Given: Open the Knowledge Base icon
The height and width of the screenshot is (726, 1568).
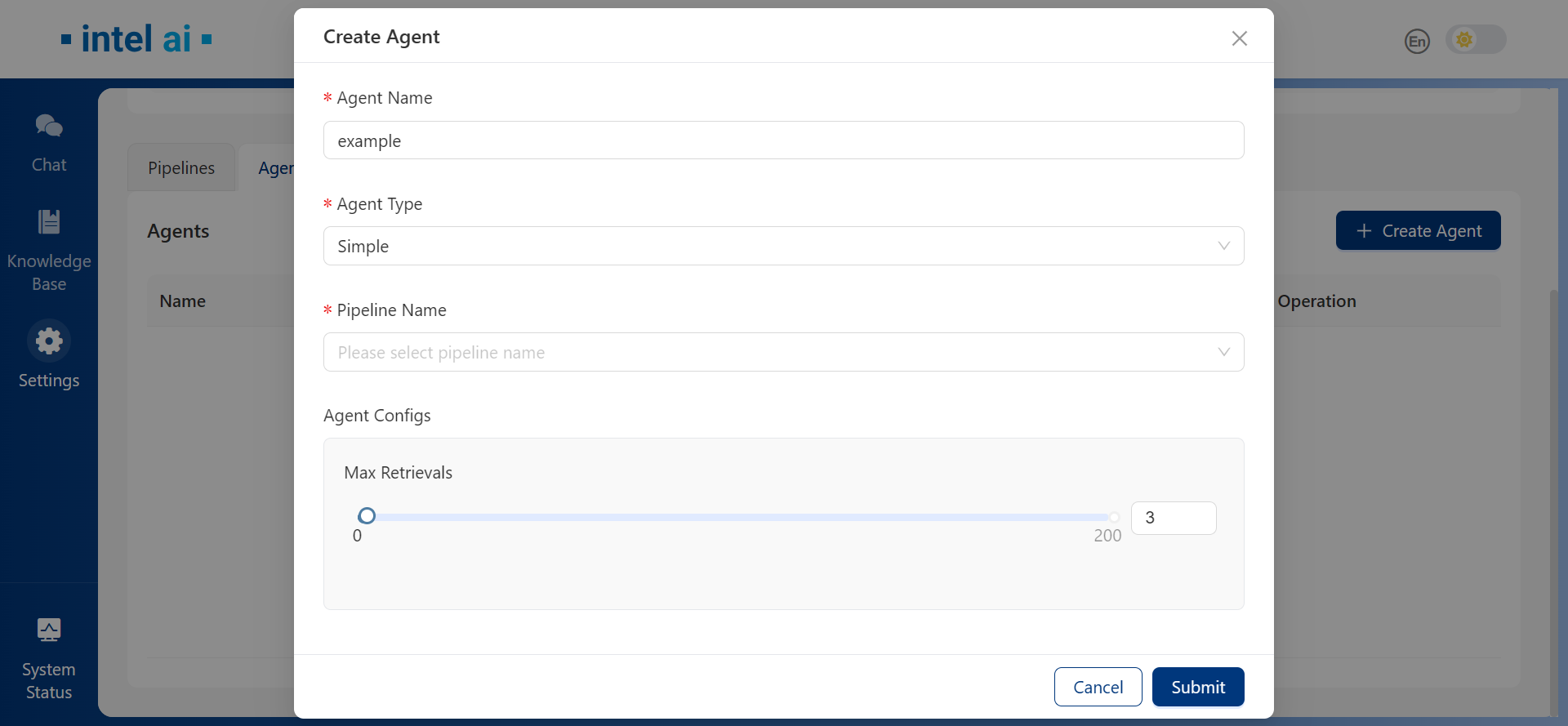Looking at the screenshot, I should click(49, 222).
